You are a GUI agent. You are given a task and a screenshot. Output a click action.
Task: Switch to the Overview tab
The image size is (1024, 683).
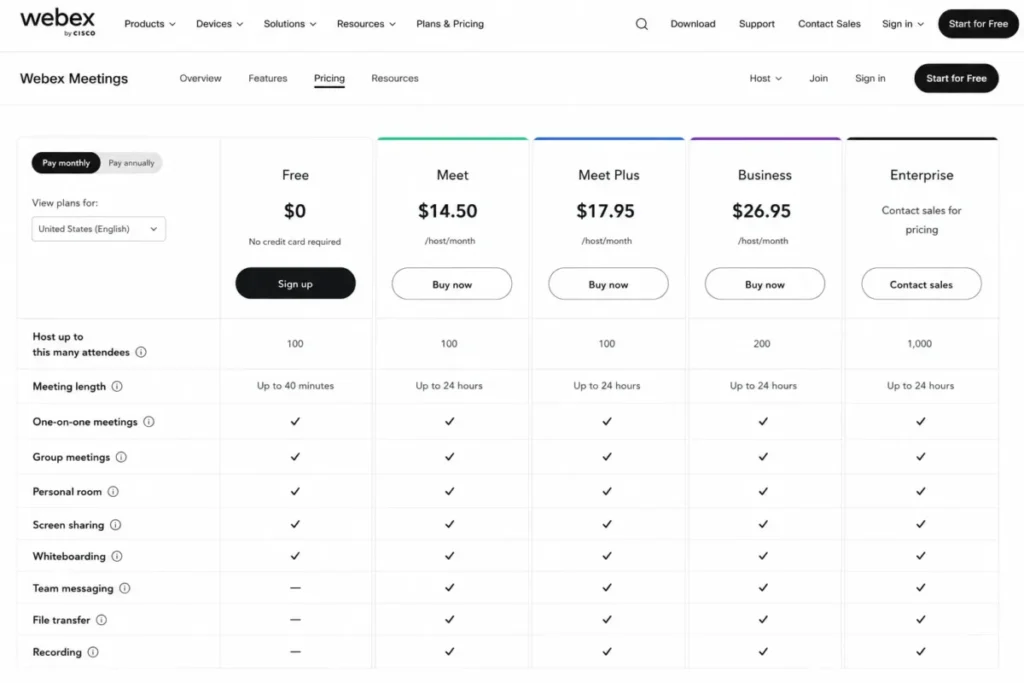click(x=200, y=78)
